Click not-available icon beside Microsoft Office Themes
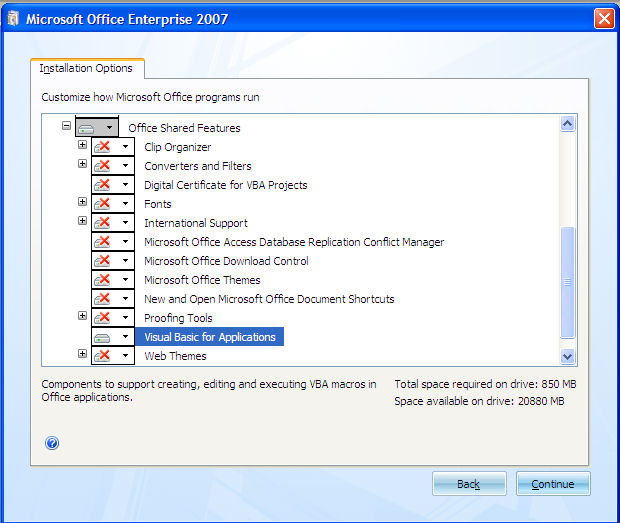The width and height of the screenshot is (620, 523). point(102,279)
